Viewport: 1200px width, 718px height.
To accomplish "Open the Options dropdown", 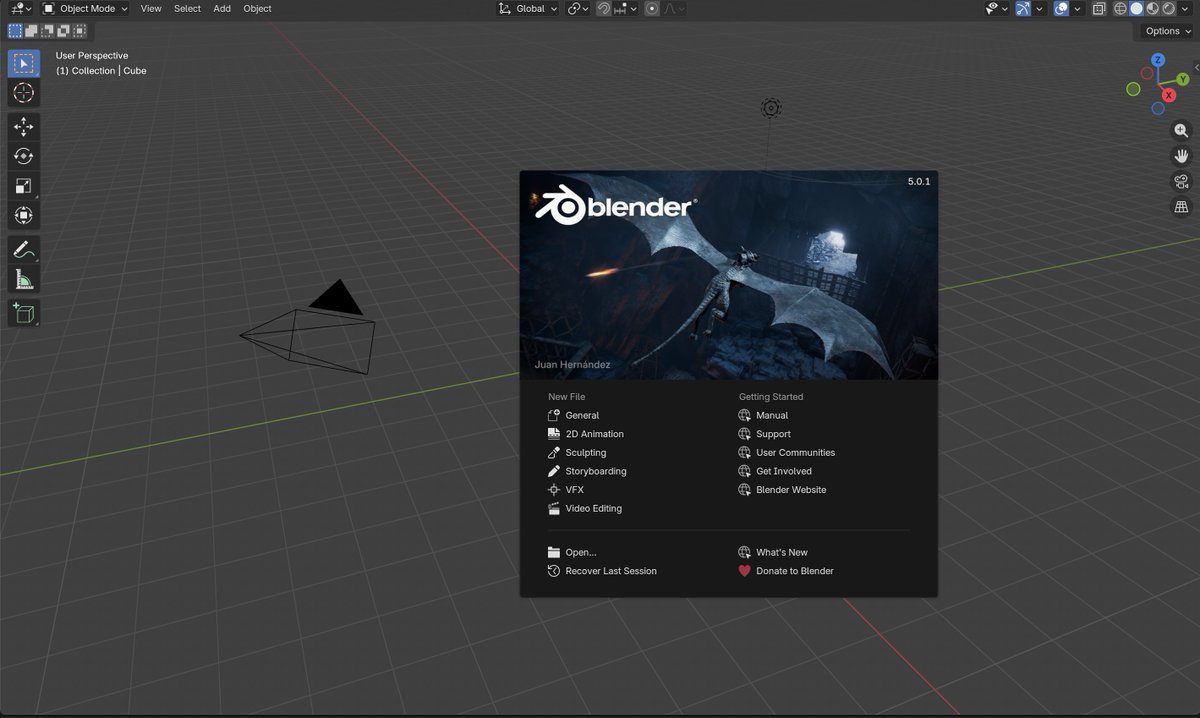I will pos(1169,31).
